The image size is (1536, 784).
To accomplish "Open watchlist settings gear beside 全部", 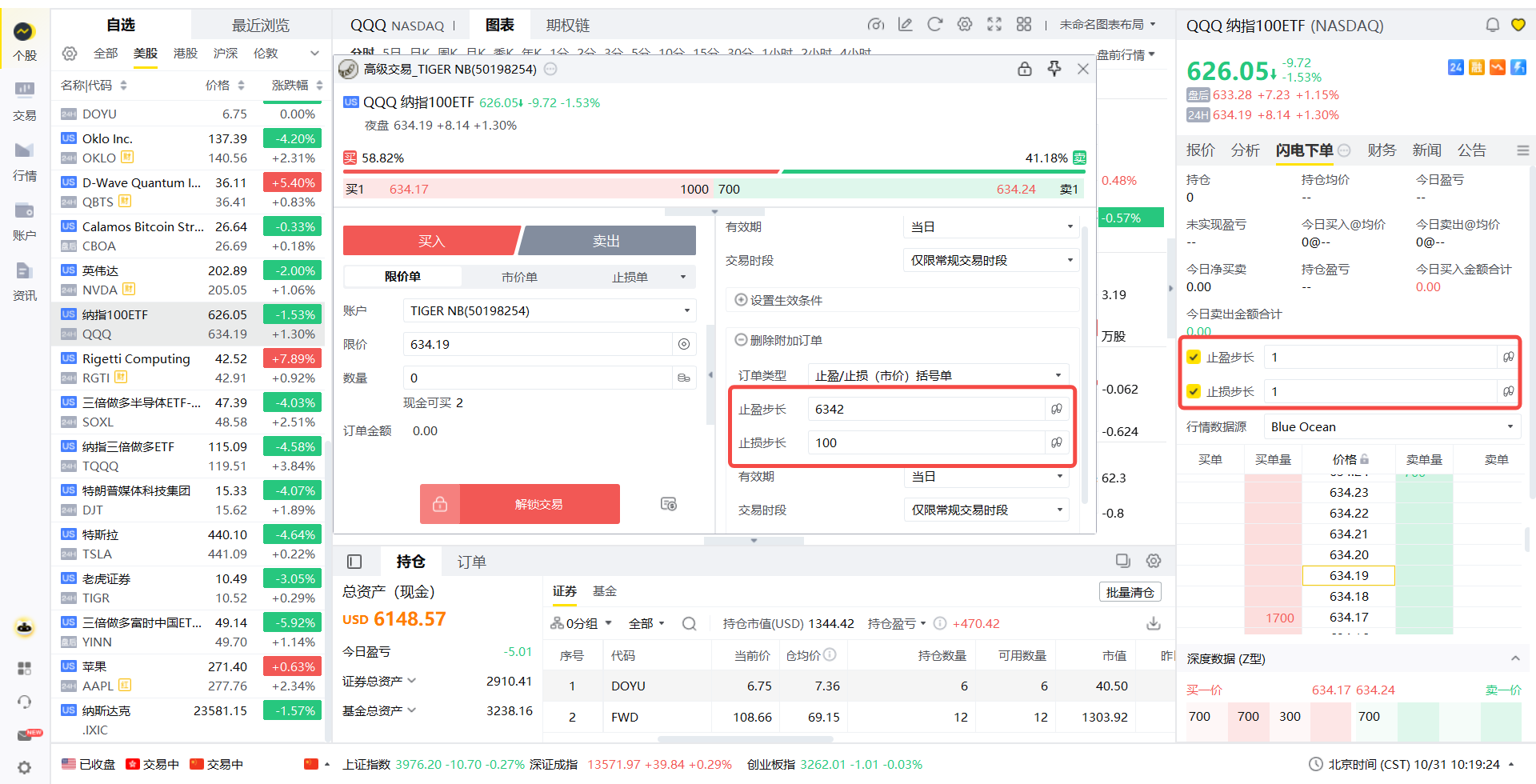I will point(70,54).
